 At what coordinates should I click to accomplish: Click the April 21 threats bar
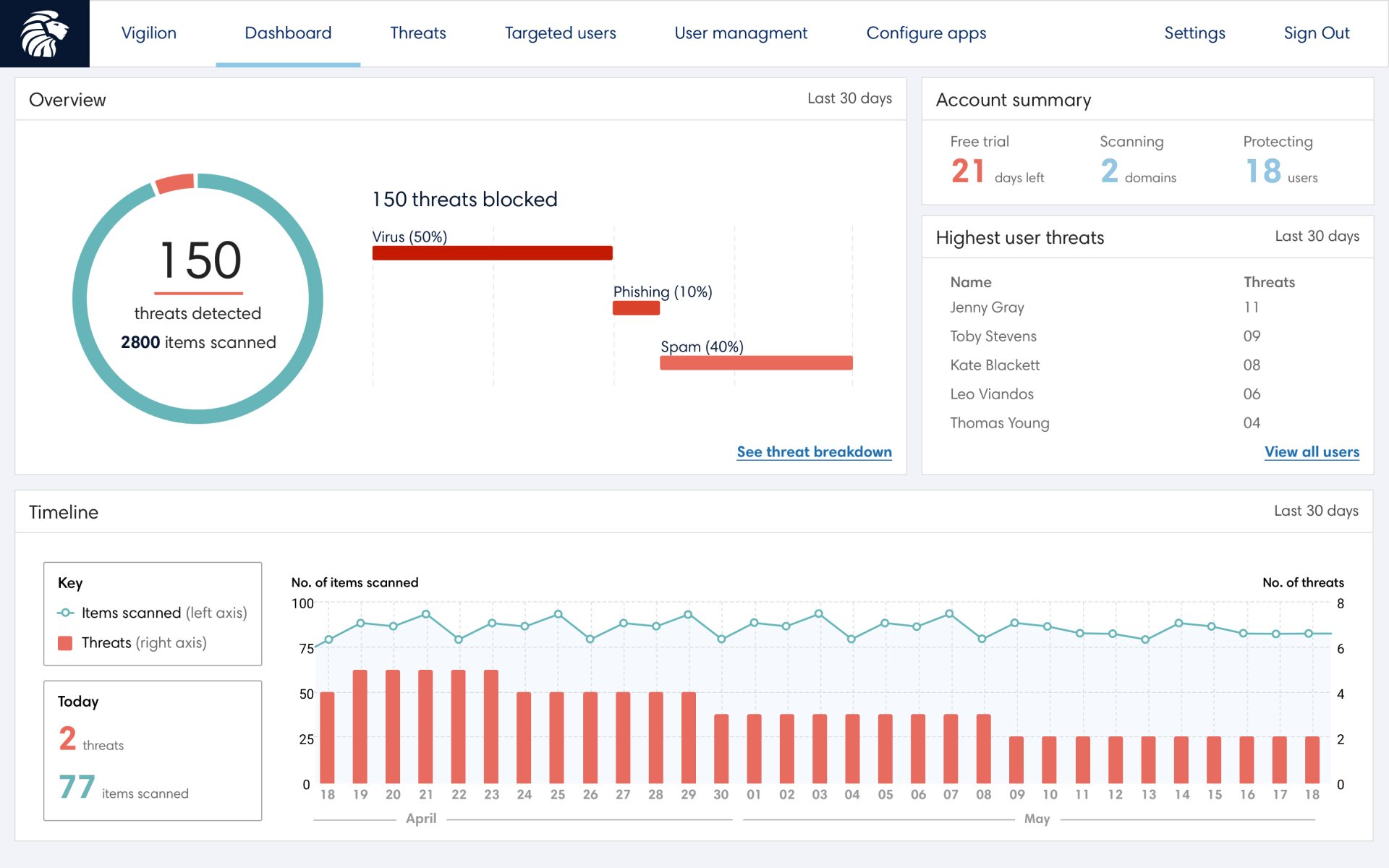[425, 726]
